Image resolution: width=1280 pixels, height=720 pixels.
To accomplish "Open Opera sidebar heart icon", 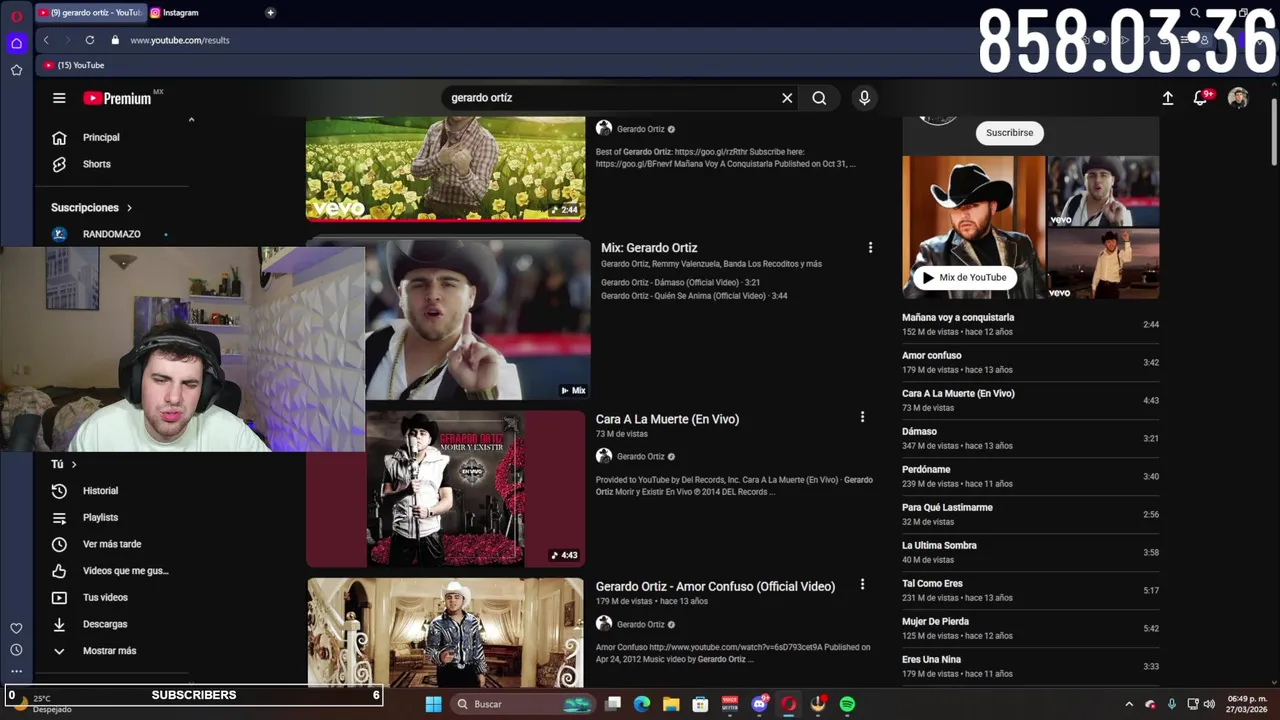I will 16,628.
